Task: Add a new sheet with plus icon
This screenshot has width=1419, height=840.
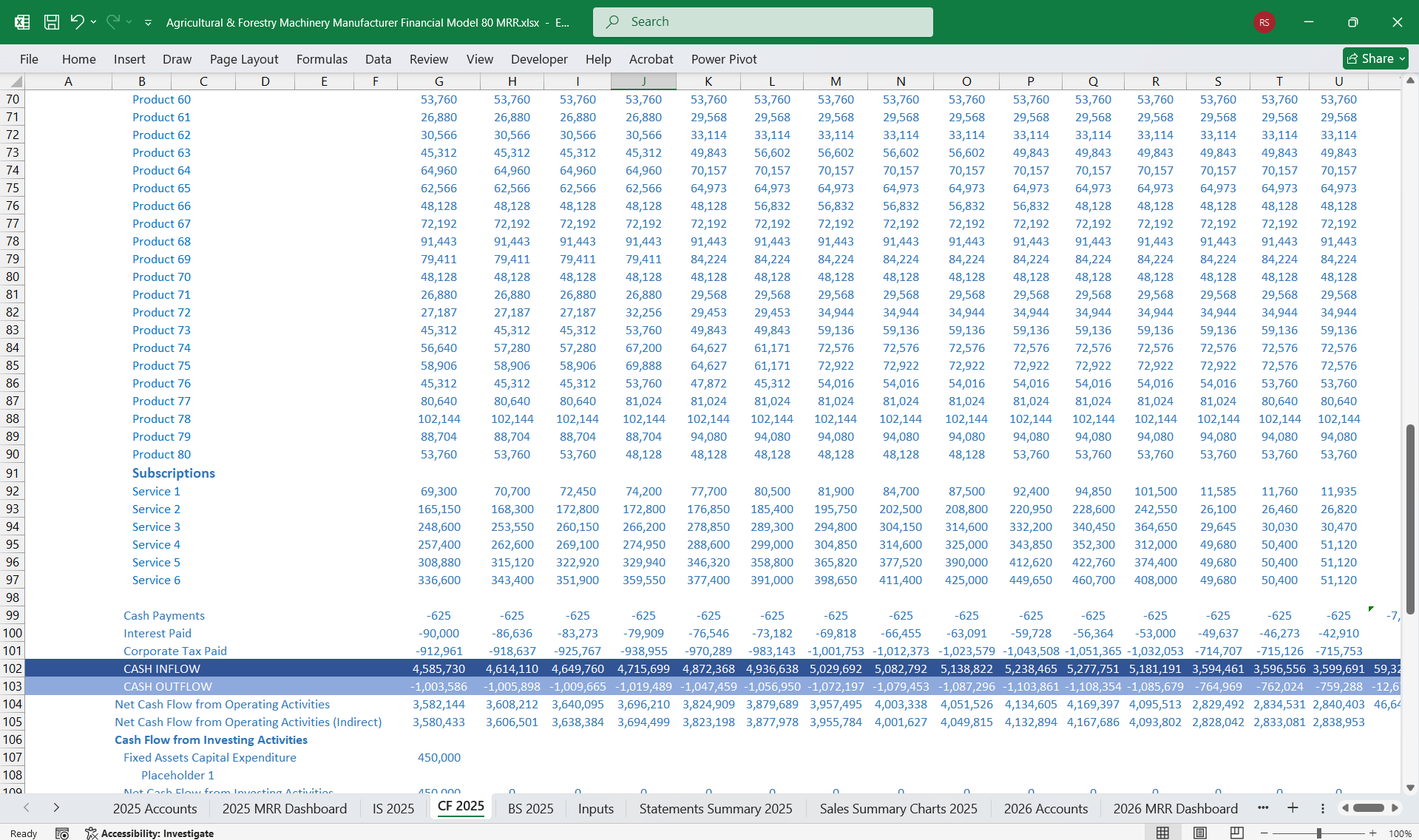Action: click(1293, 807)
